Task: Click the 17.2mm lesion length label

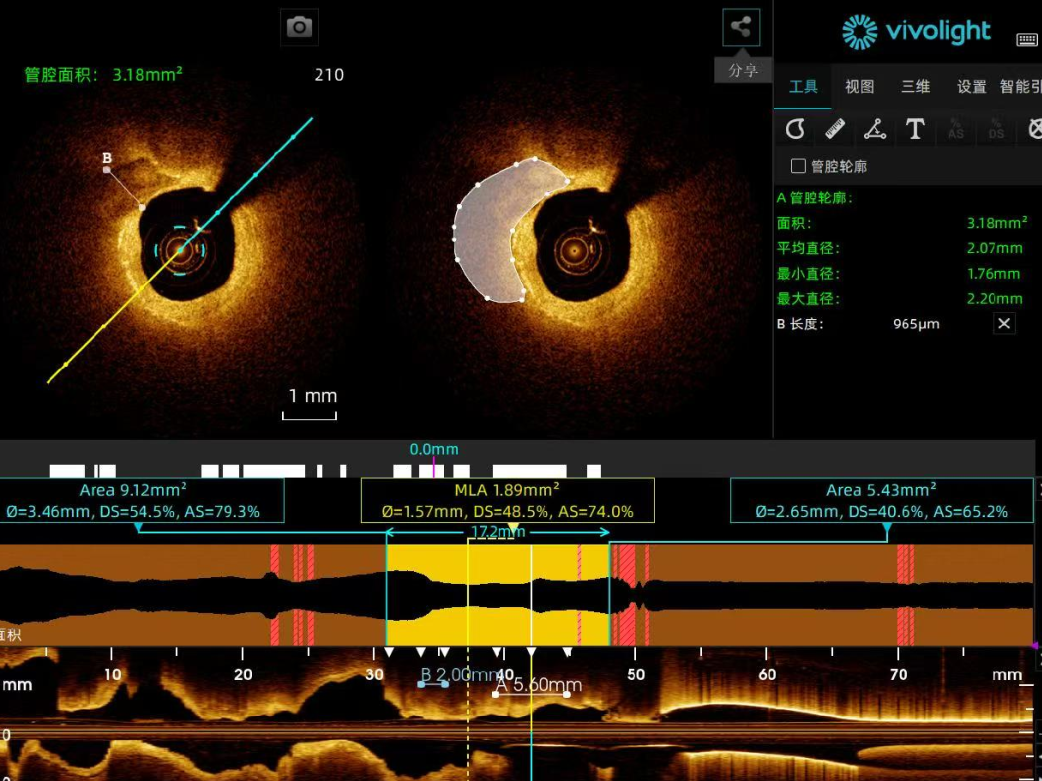Action: coord(497,532)
